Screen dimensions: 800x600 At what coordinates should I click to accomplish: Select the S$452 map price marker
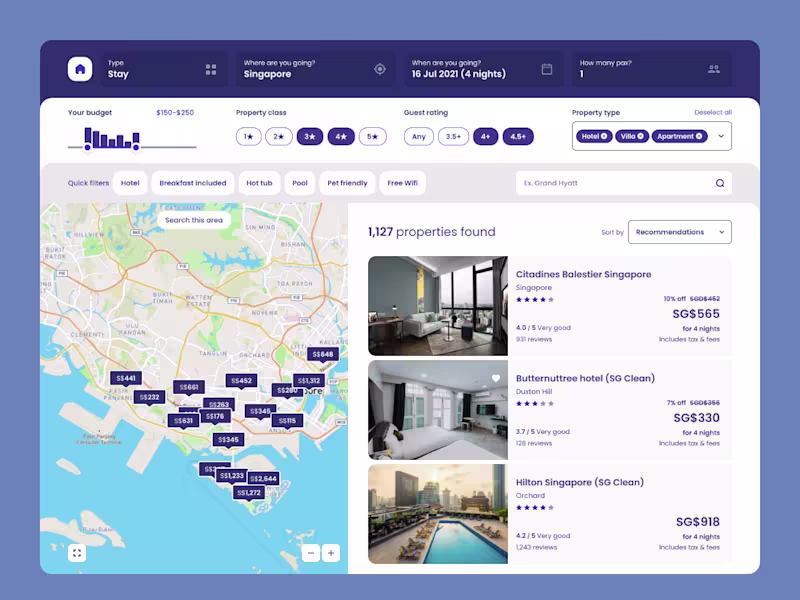click(x=241, y=381)
